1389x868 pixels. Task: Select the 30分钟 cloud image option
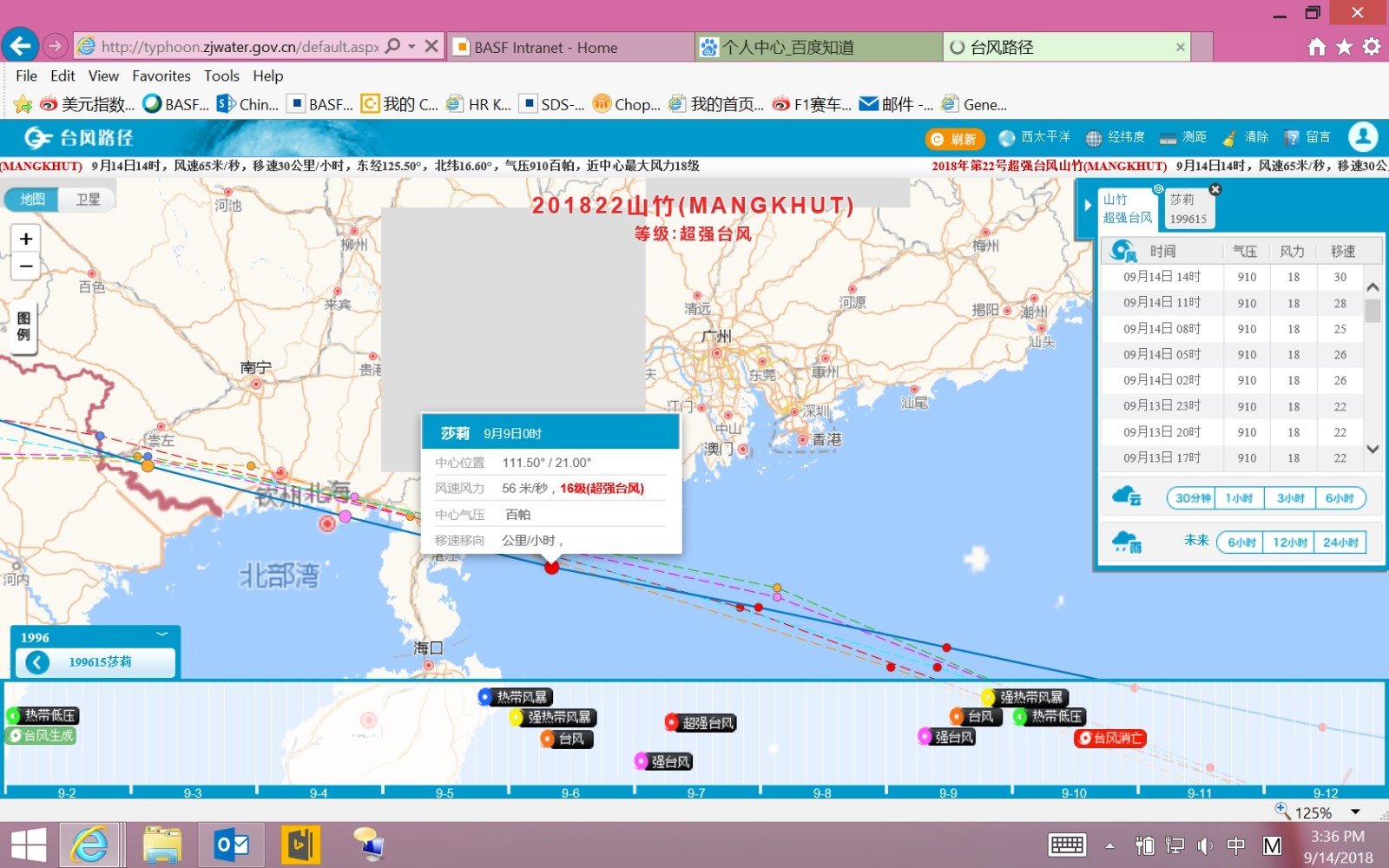click(1193, 498)
